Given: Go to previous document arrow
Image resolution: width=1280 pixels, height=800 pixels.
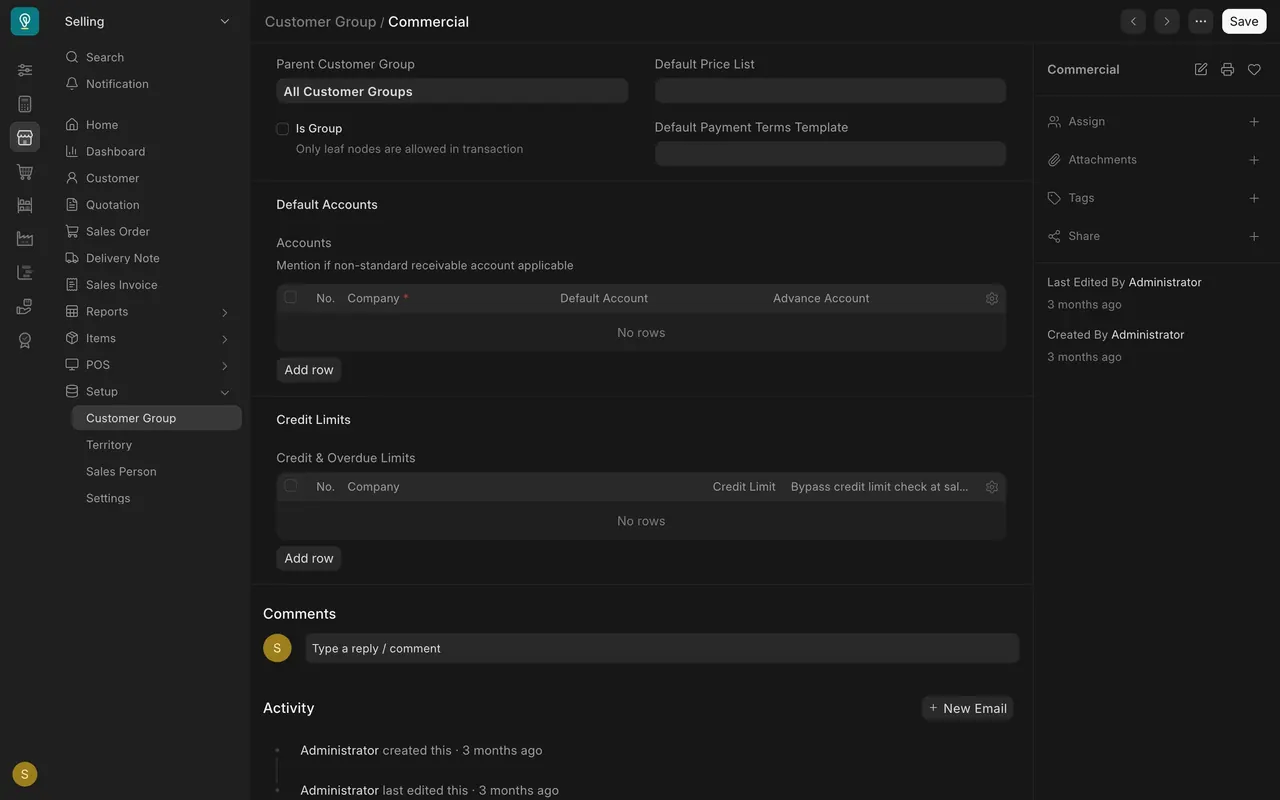Looking at the screenshot, I should point(1133,21).
